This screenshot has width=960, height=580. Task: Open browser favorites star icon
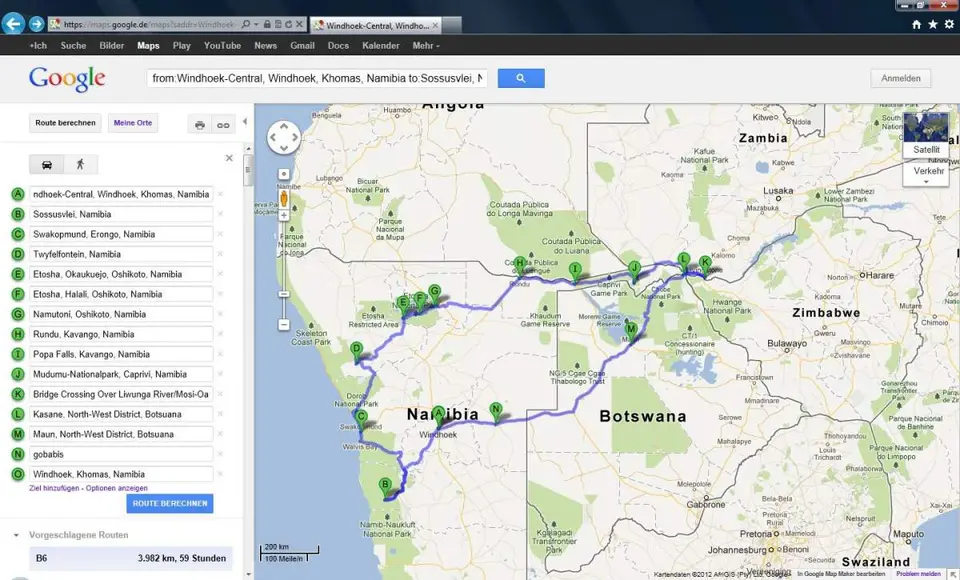click(932, 24)
